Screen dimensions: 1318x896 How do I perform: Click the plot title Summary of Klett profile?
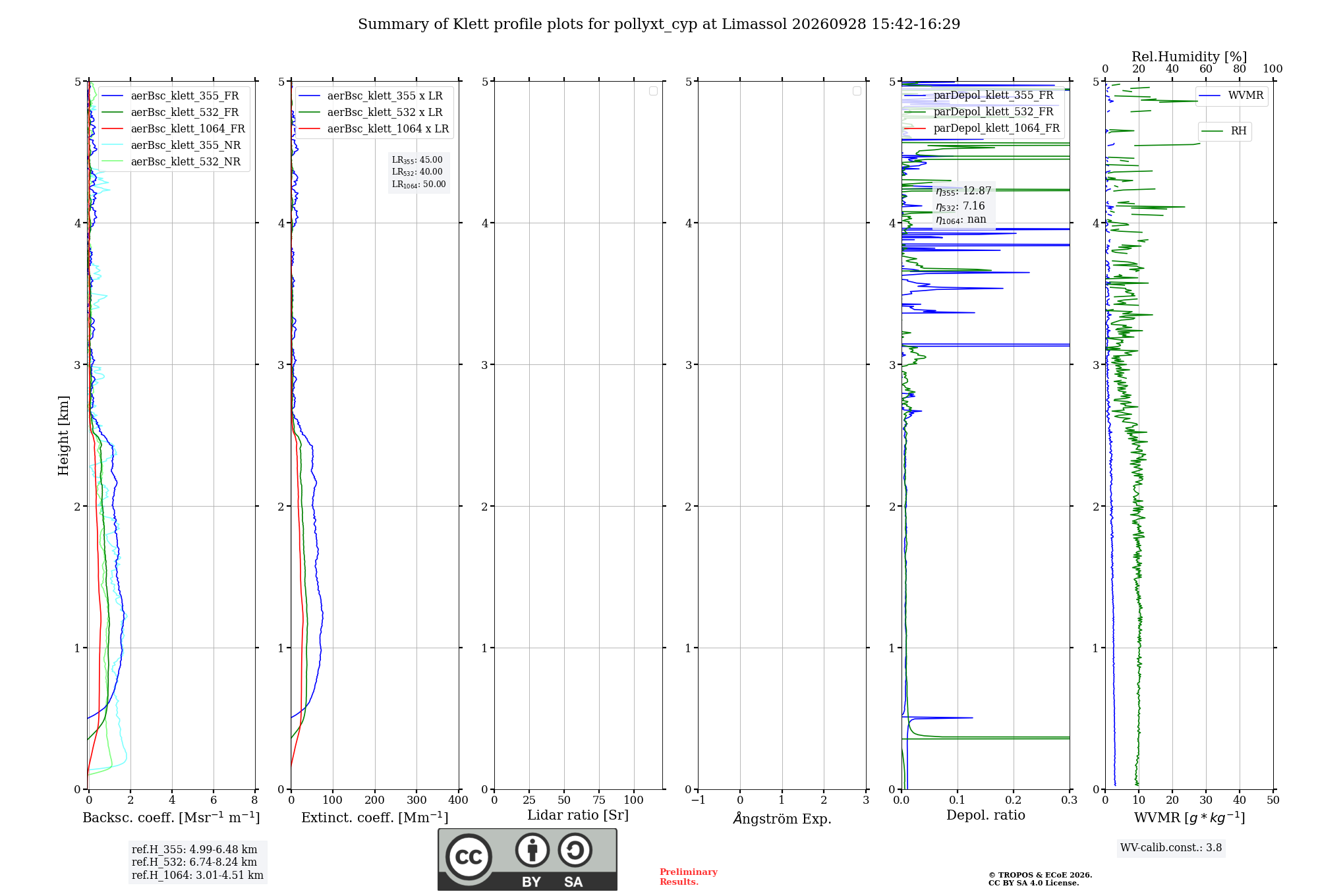point(659,24)
